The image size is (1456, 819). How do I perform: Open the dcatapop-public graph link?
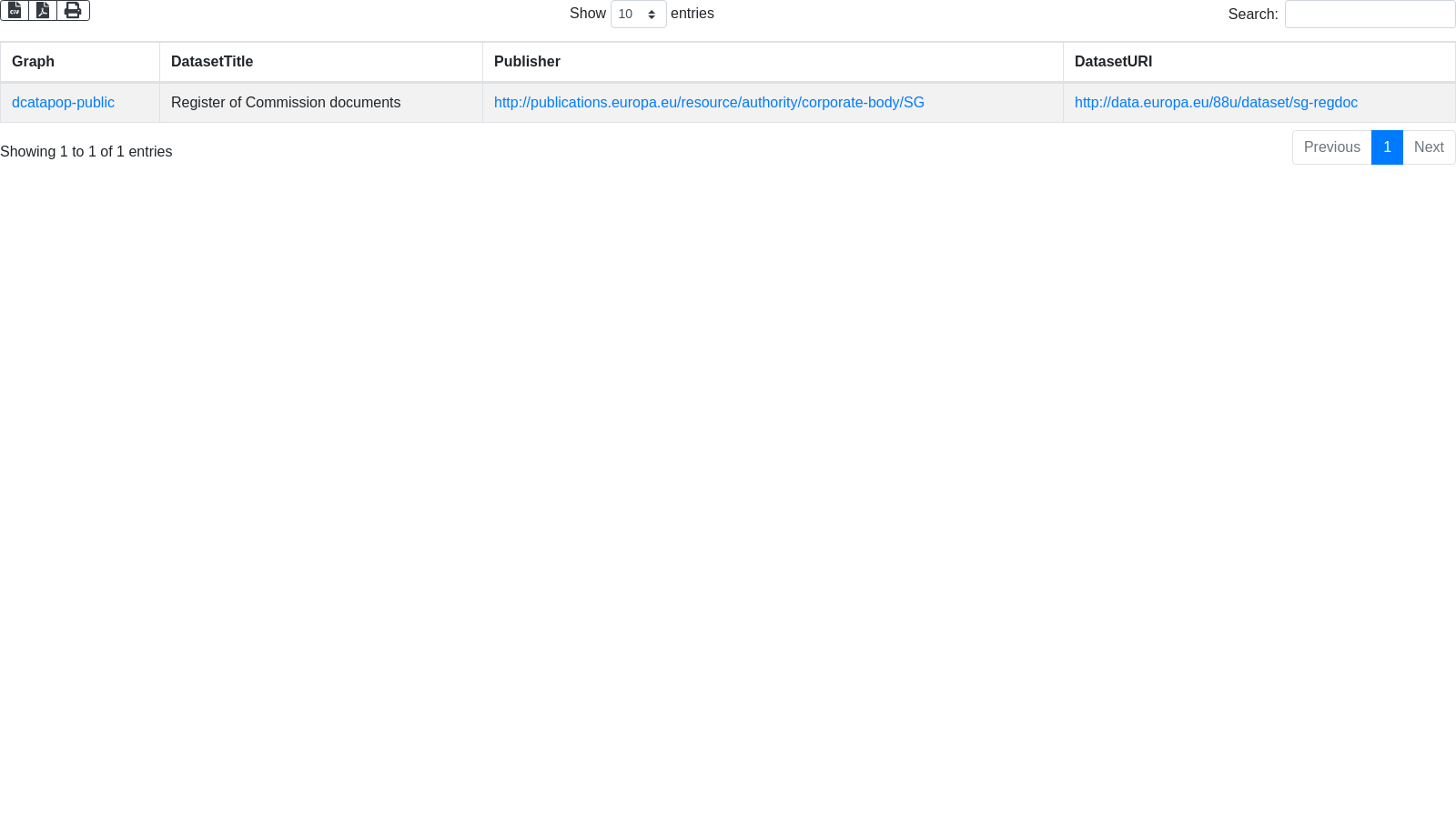coord(63,103)
